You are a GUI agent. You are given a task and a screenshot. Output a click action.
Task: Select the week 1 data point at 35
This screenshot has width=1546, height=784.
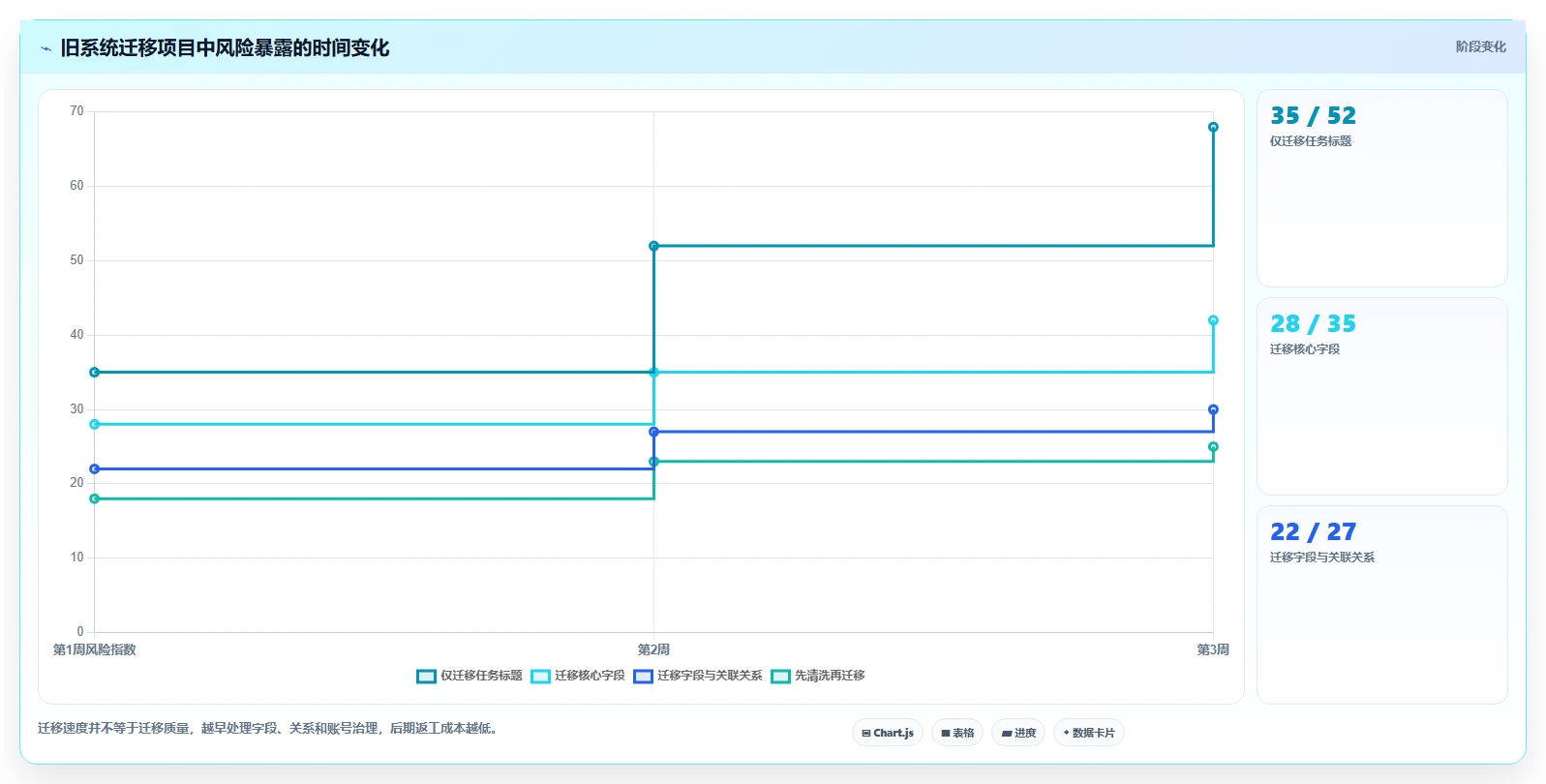94,372
